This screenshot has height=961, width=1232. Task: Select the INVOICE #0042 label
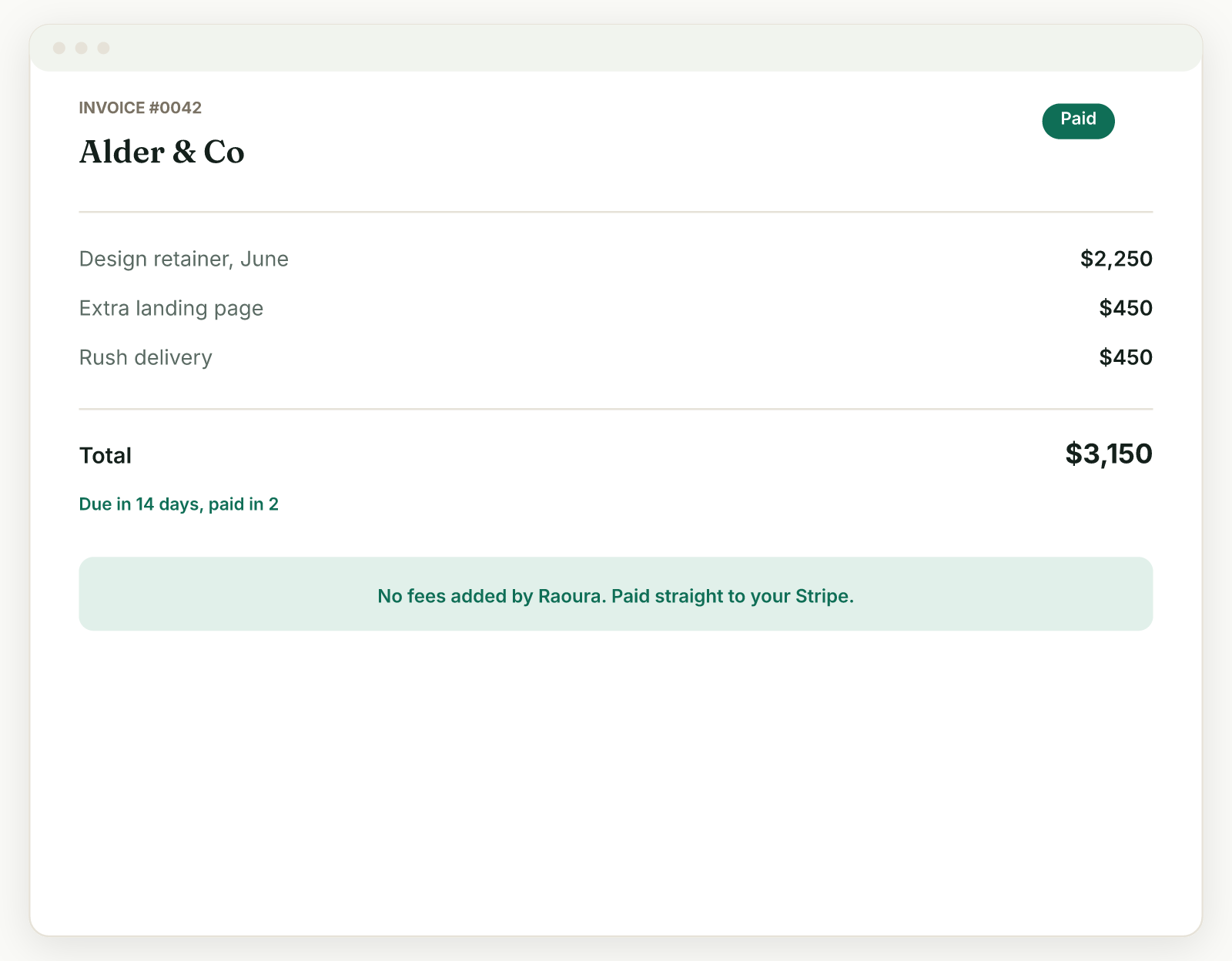click(140, 108)
